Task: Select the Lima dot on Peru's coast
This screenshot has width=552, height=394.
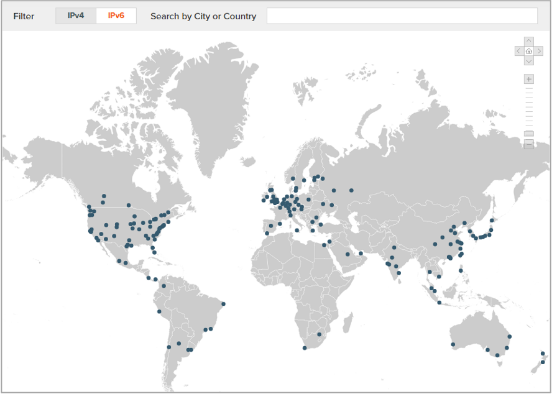Action: coord(159,311)
